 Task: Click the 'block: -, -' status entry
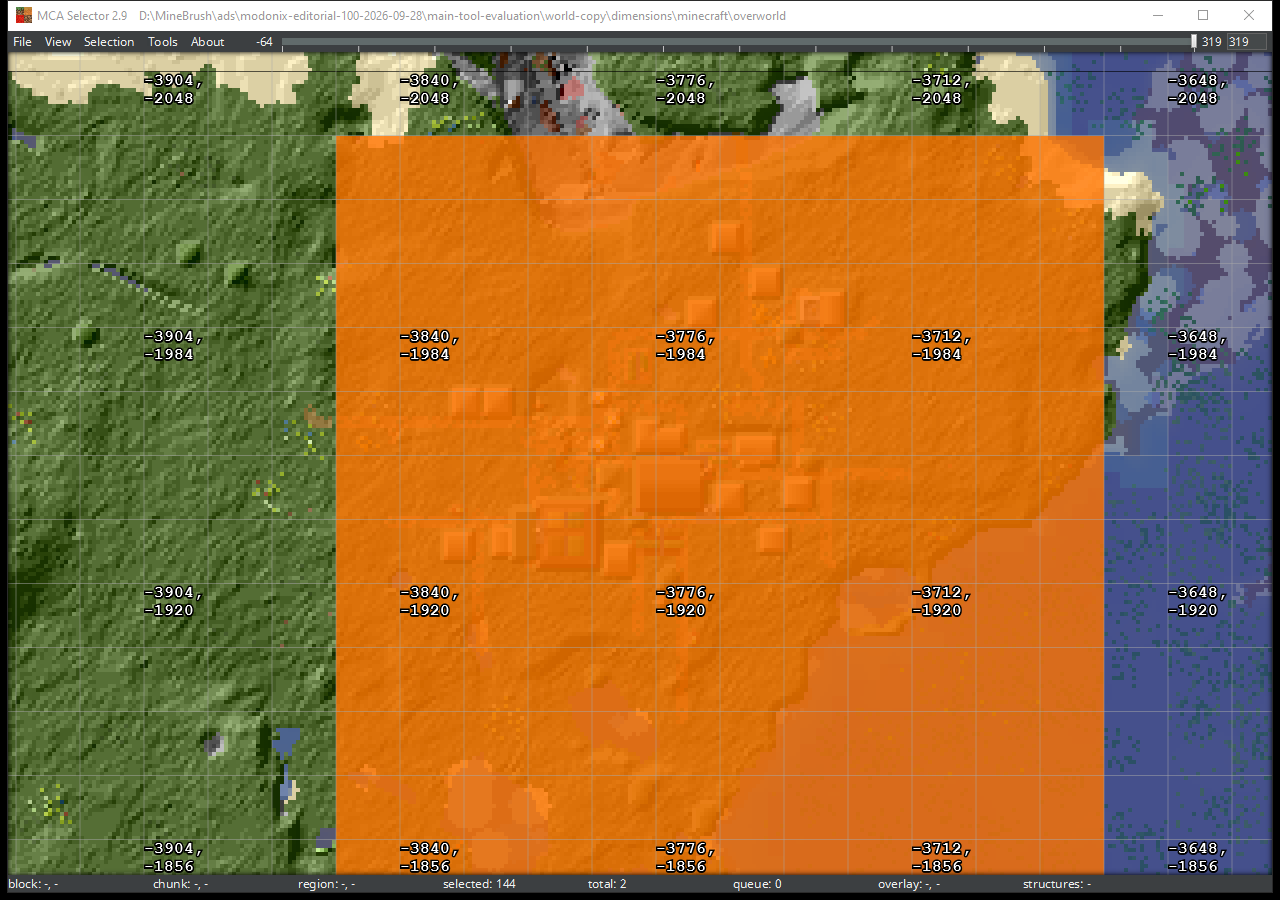33,884
